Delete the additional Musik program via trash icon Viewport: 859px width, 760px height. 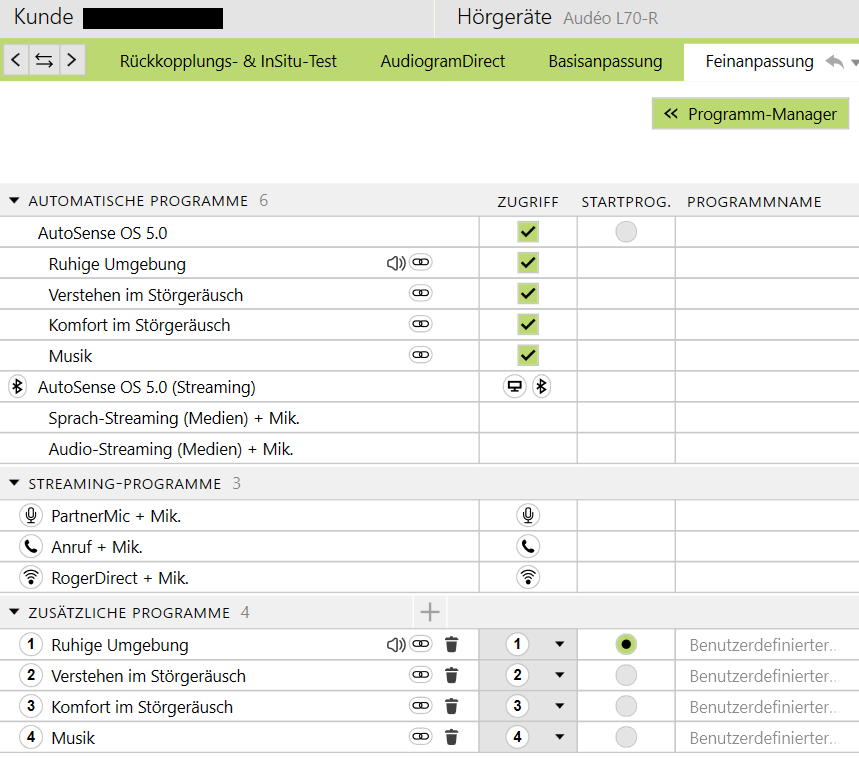coord(451,738)
